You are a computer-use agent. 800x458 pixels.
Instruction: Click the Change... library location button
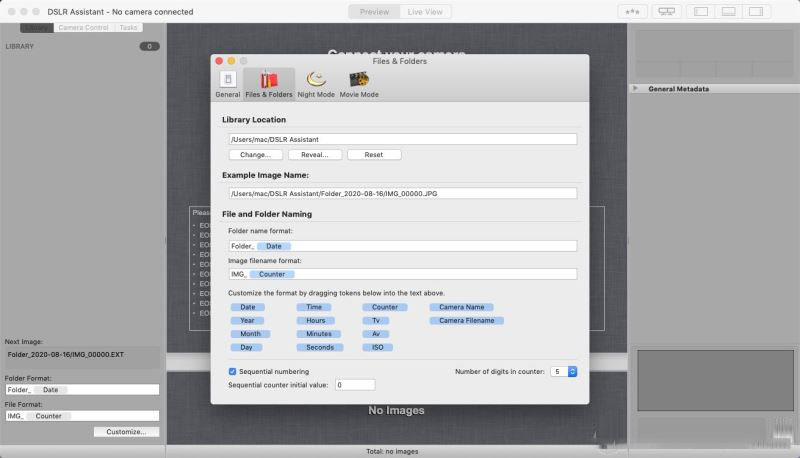click(255, 155)
